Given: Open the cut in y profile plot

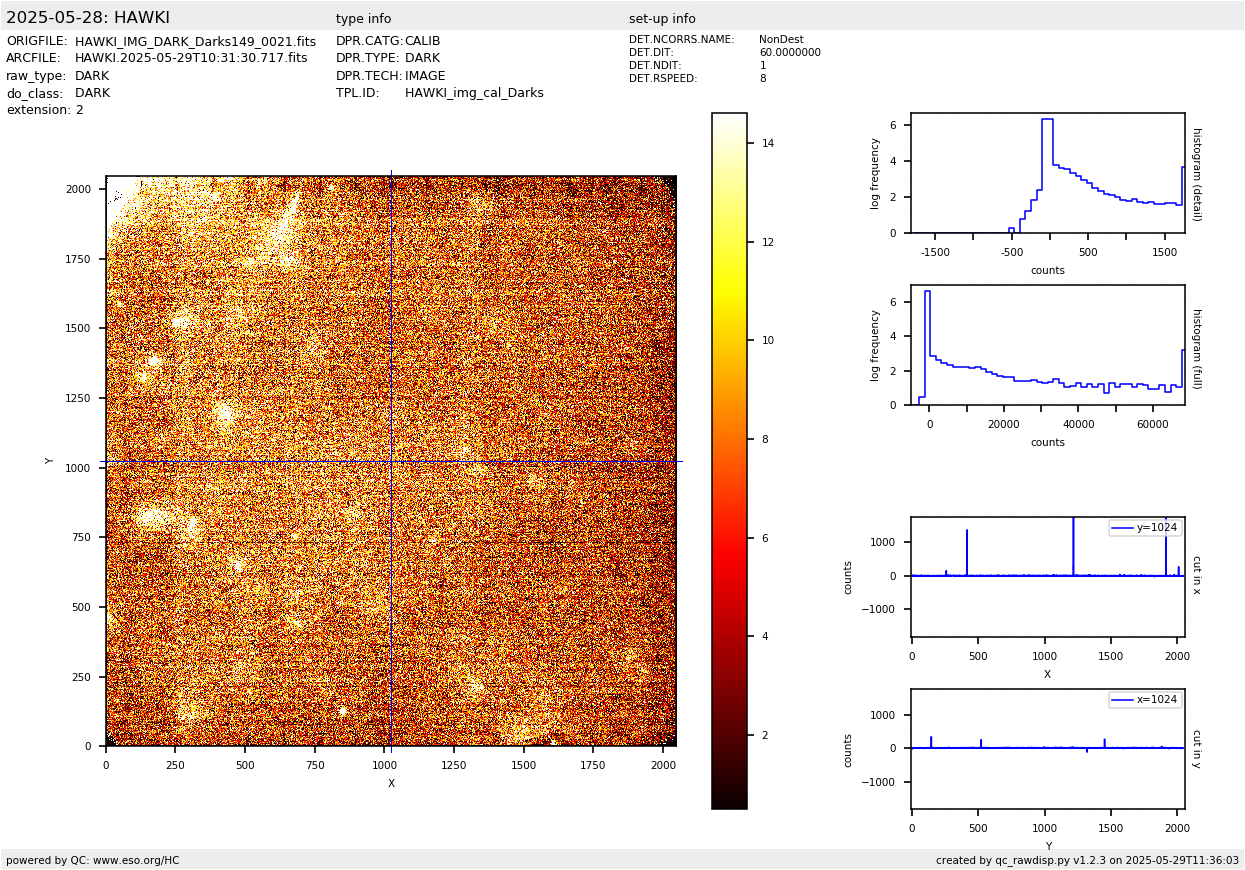Looking at the screenshot, I should click(x=1047, y=748).
